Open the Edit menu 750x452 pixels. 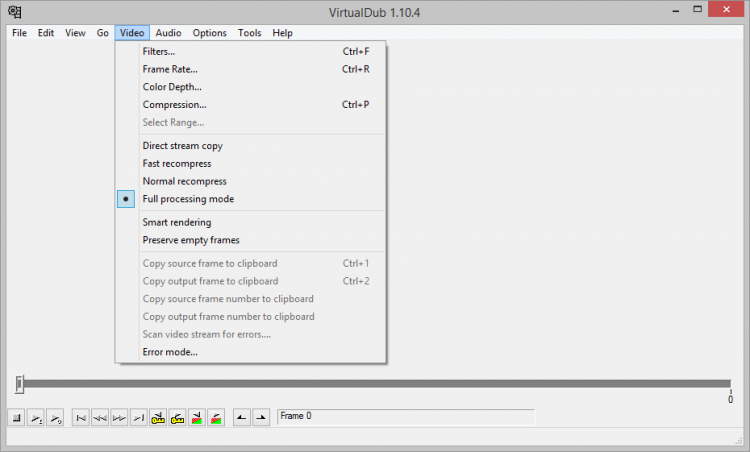click(x=46, y=33)
